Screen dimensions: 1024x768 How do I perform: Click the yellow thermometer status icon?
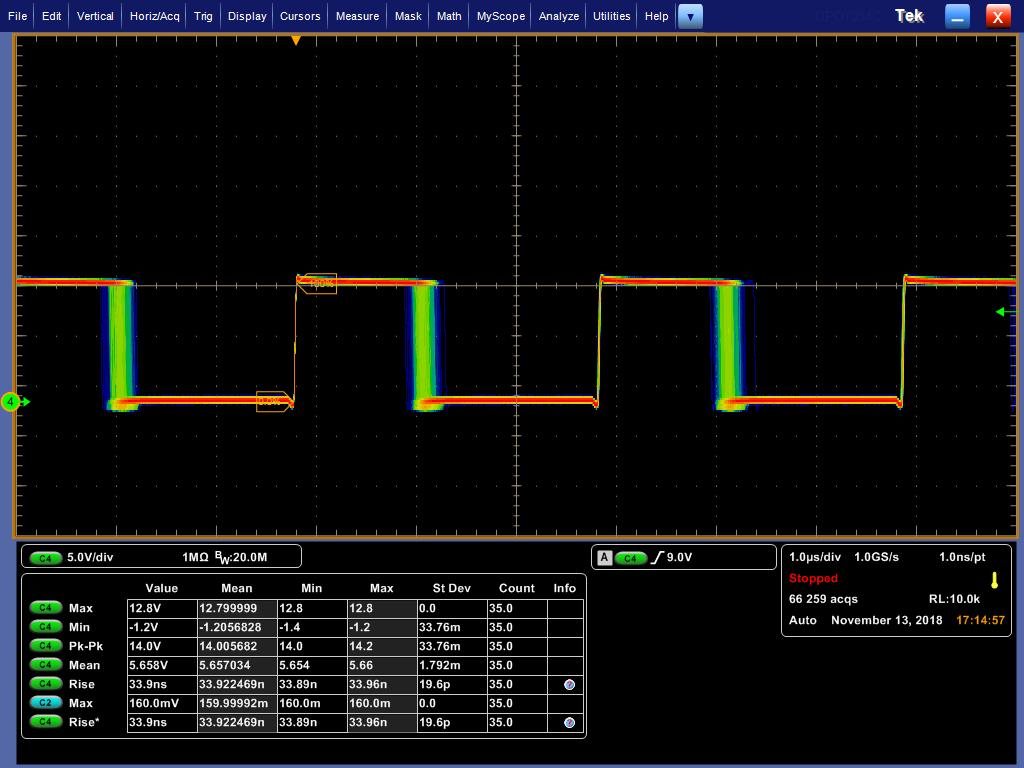pyautogui.click(x=994, y=580)
